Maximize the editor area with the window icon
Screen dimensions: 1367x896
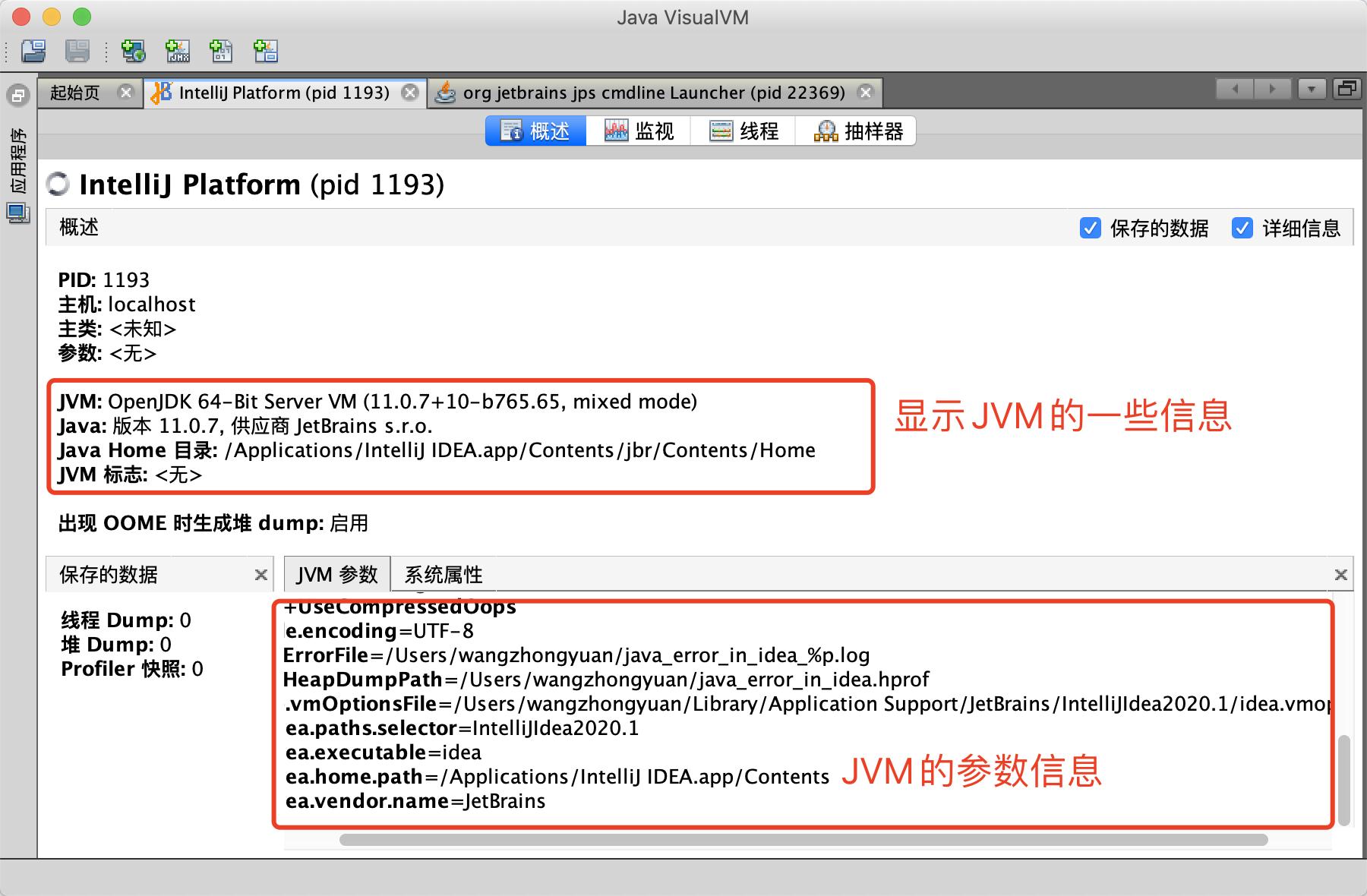[x=1346, y=89]
